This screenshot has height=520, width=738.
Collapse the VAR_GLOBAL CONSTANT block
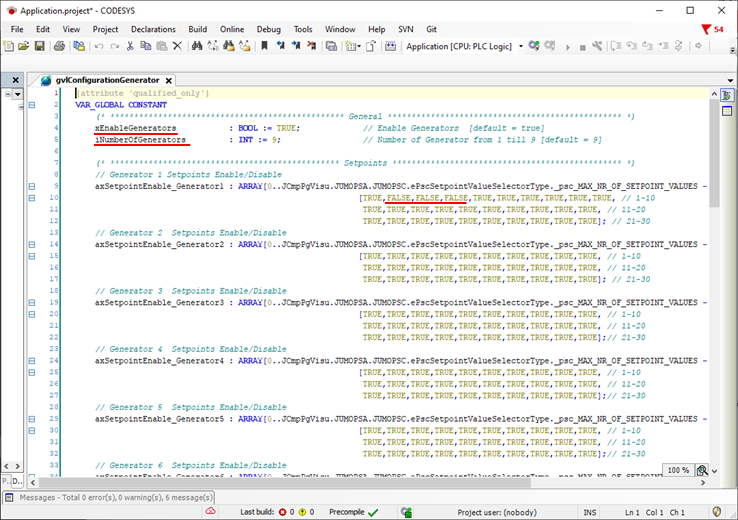pyautogui.click(x=32, y=104)
